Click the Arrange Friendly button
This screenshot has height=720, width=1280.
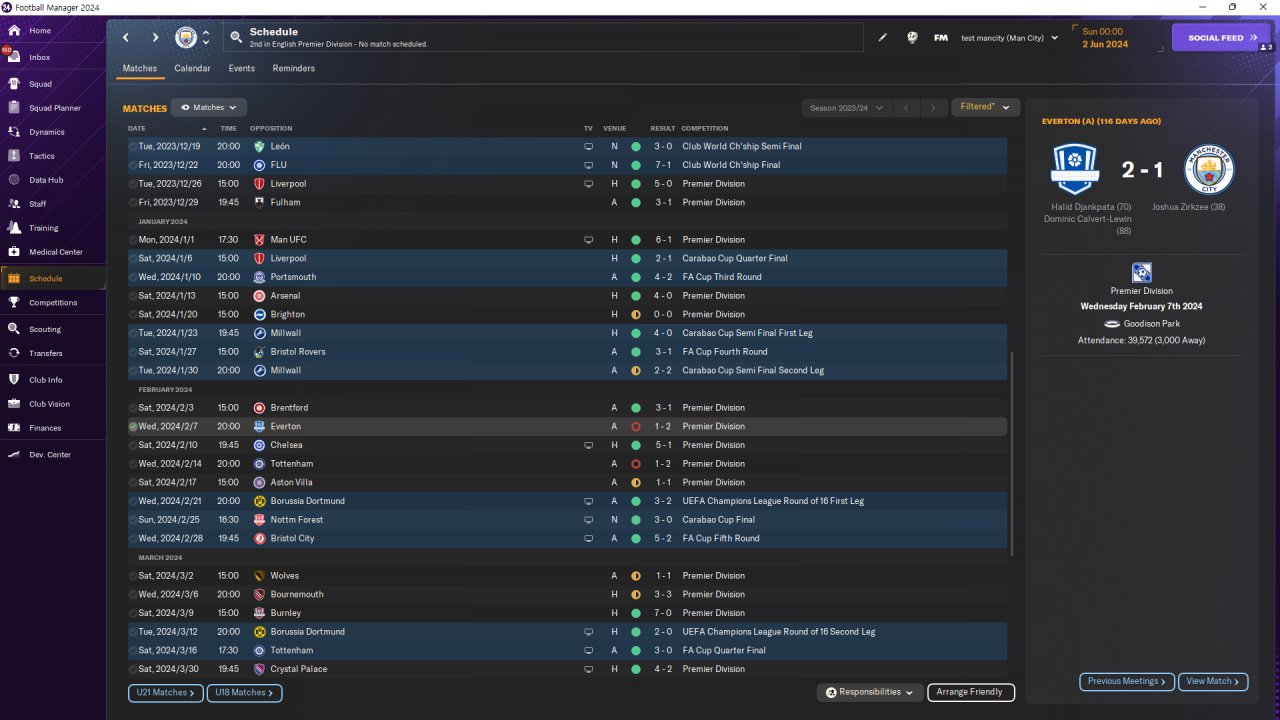tap(971, 692)
